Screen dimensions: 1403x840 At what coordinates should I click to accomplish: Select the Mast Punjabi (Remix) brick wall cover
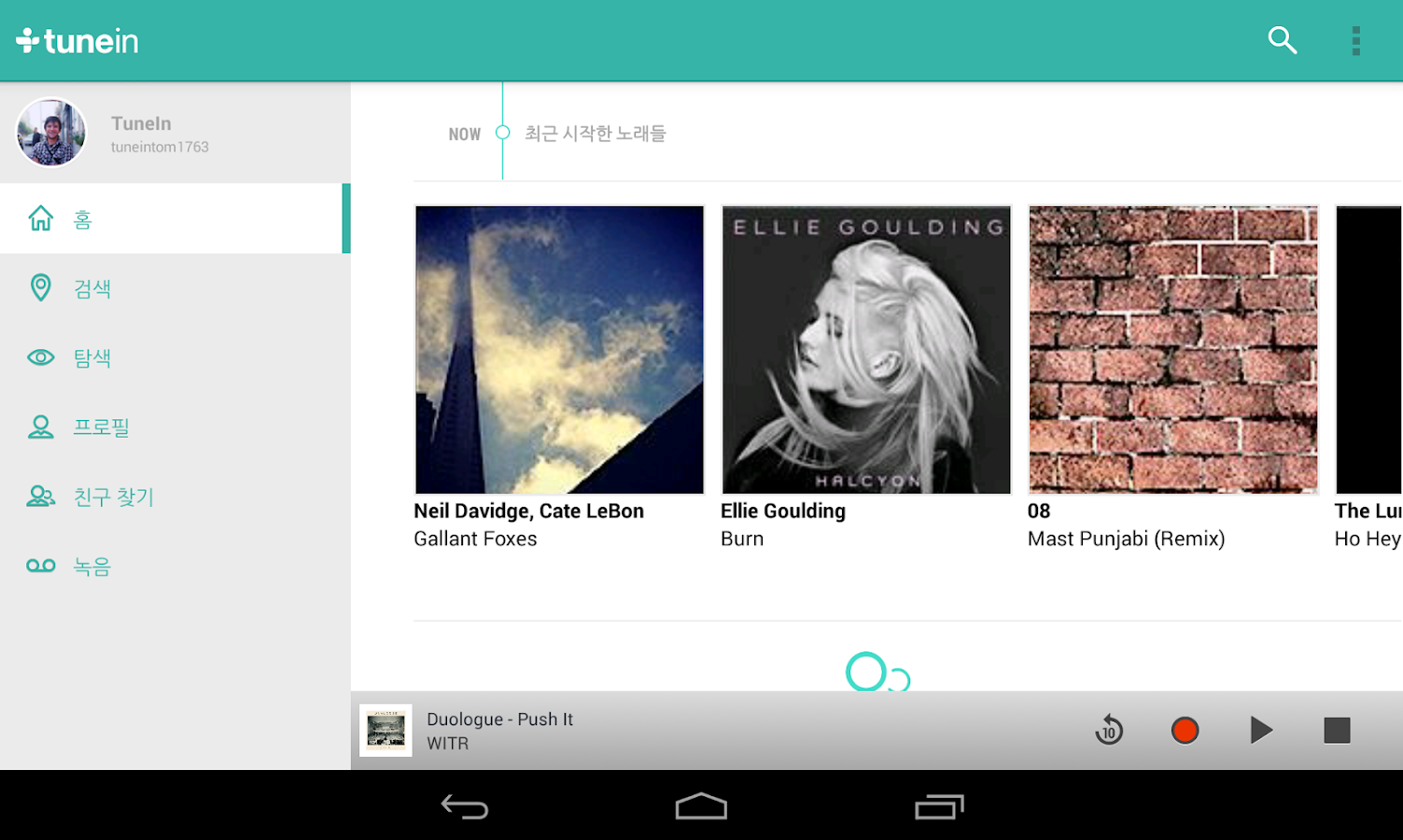click(x=1172, y=349)
